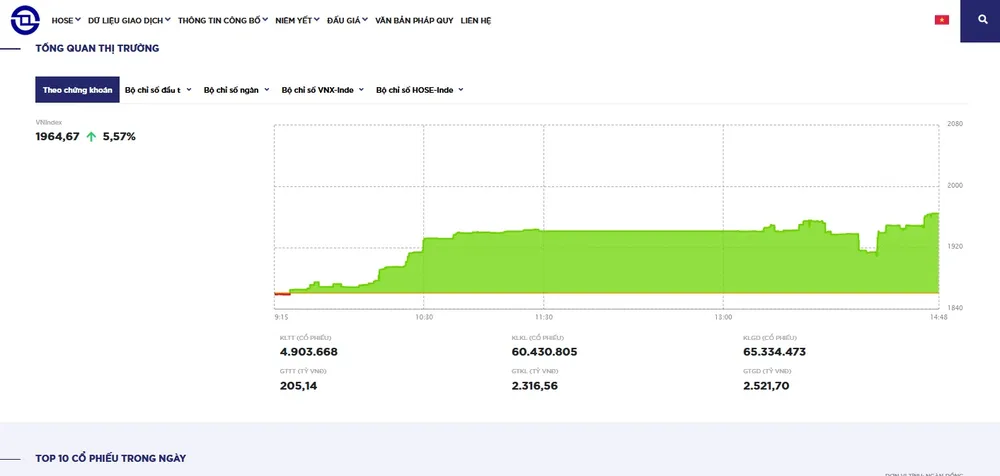Open the Bộ chỉ số VNX-Inde dropdown
This screenshot has width=1000, height=476.
tap(322, 90)
